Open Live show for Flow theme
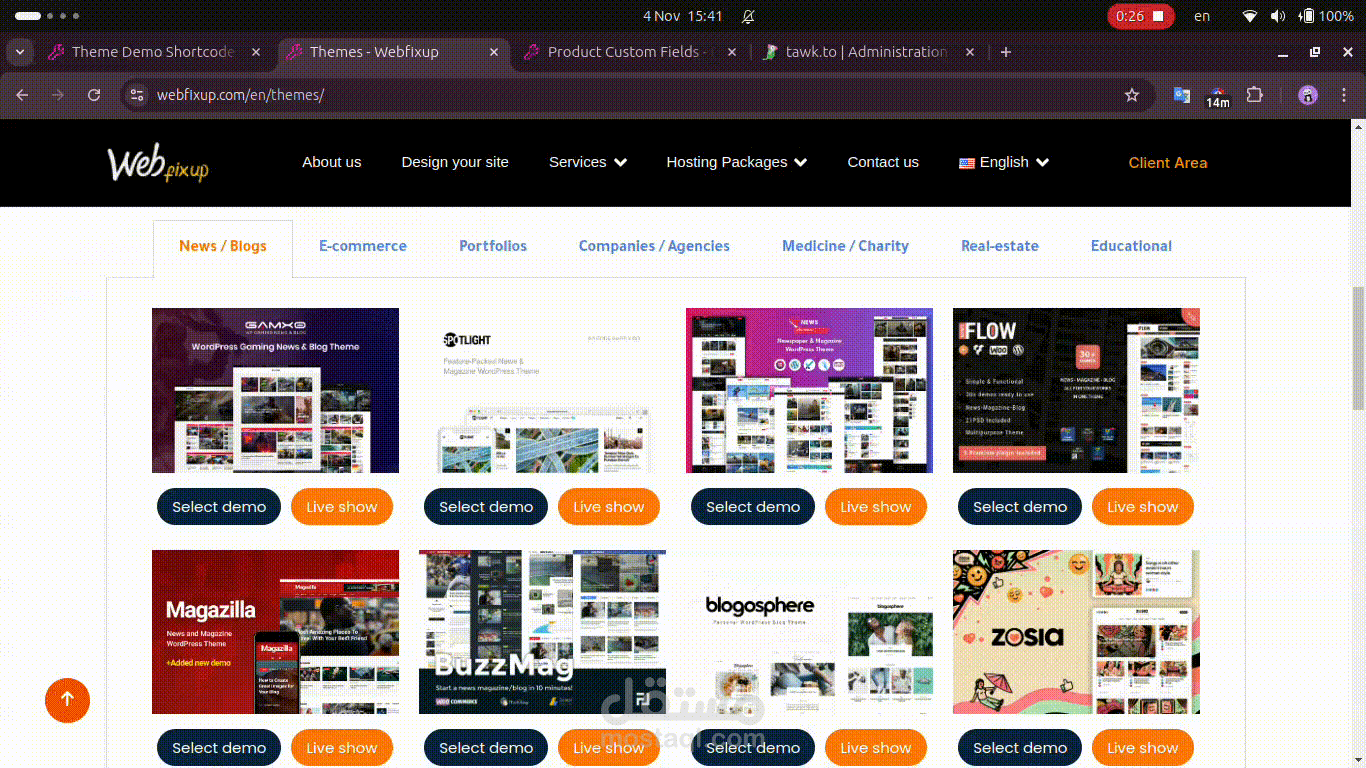Viewport: 1366px width, 768px height. pyautogui.click(x=1143, y=507)
